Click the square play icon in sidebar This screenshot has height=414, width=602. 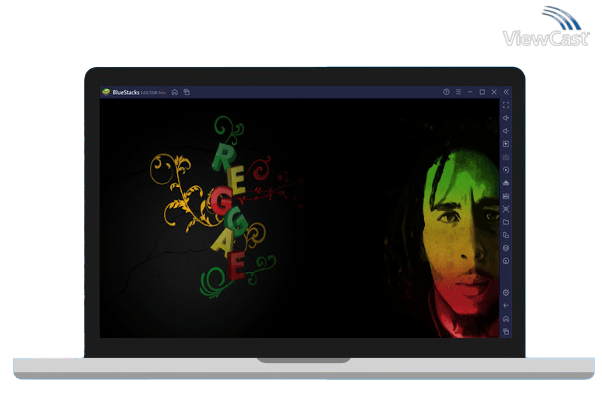pyautogui.click(x=506, y=144)
